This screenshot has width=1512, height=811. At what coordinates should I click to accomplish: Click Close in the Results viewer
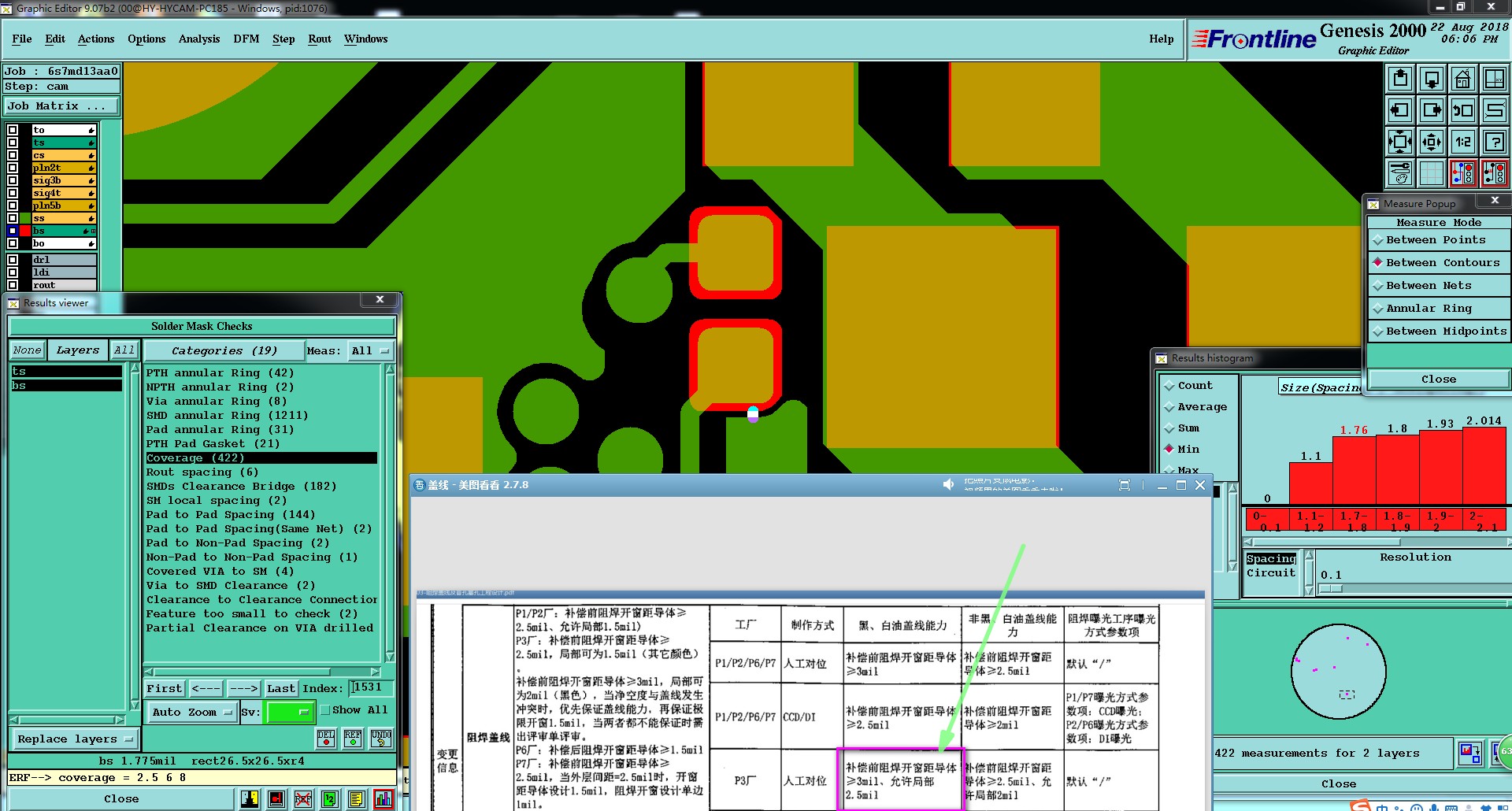(121, 798)
